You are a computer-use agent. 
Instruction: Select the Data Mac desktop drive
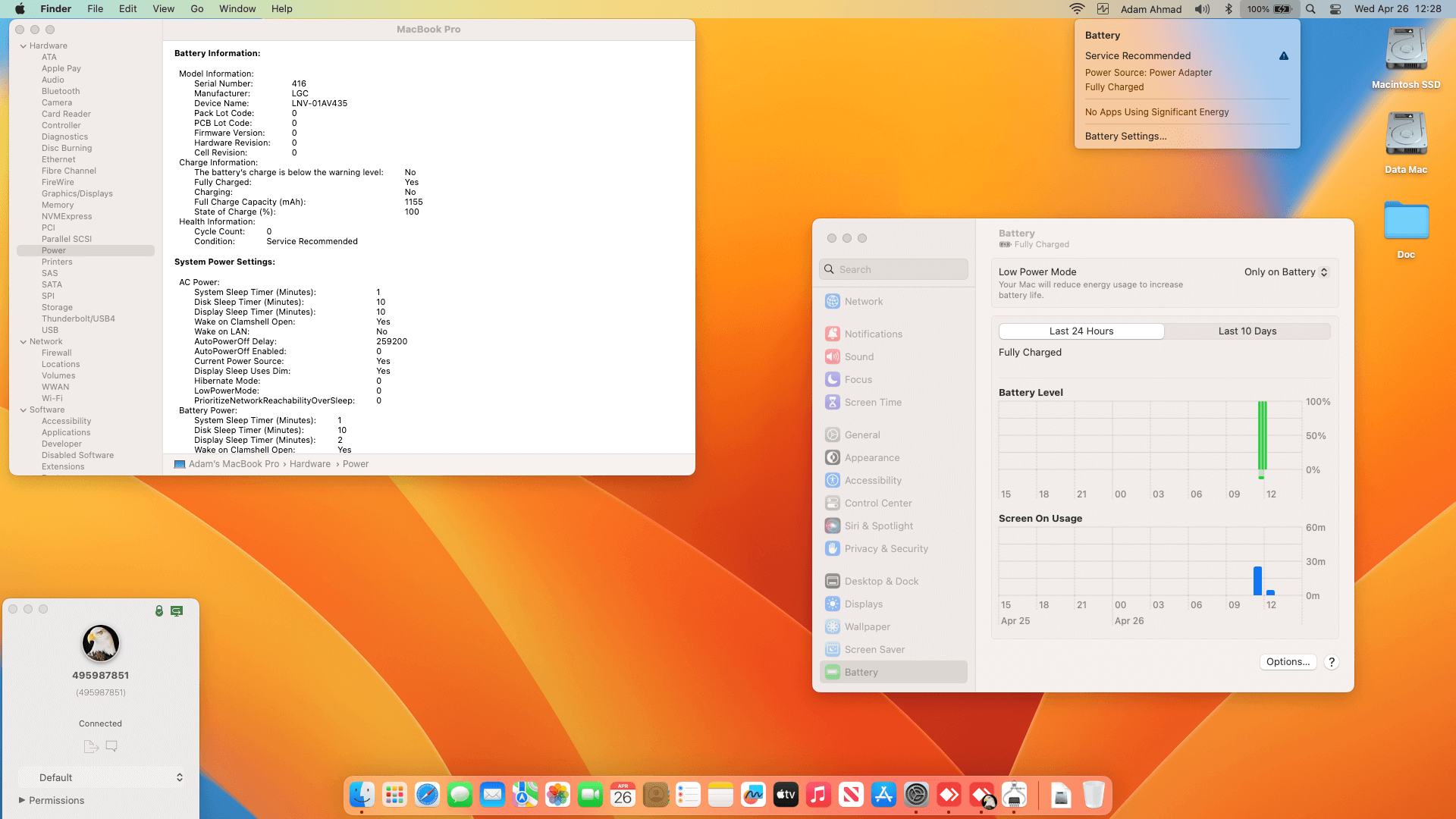pos(1406,143)
